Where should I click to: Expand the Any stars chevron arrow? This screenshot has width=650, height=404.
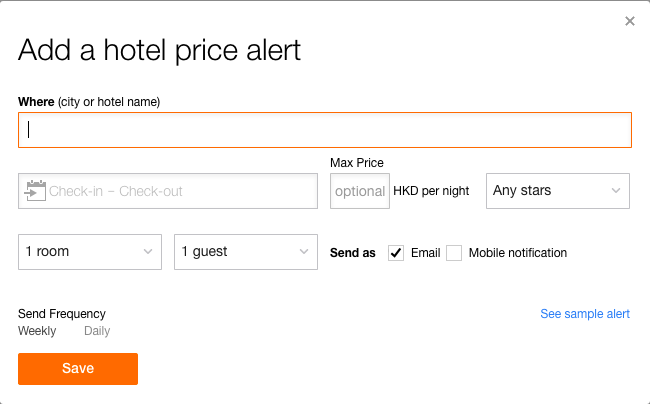(616, 191)
